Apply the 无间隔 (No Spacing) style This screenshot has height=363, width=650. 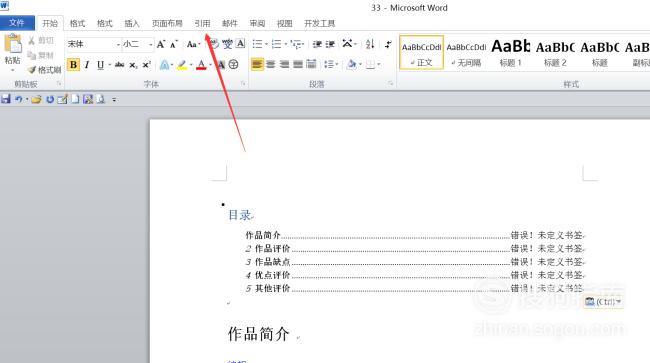466,52
